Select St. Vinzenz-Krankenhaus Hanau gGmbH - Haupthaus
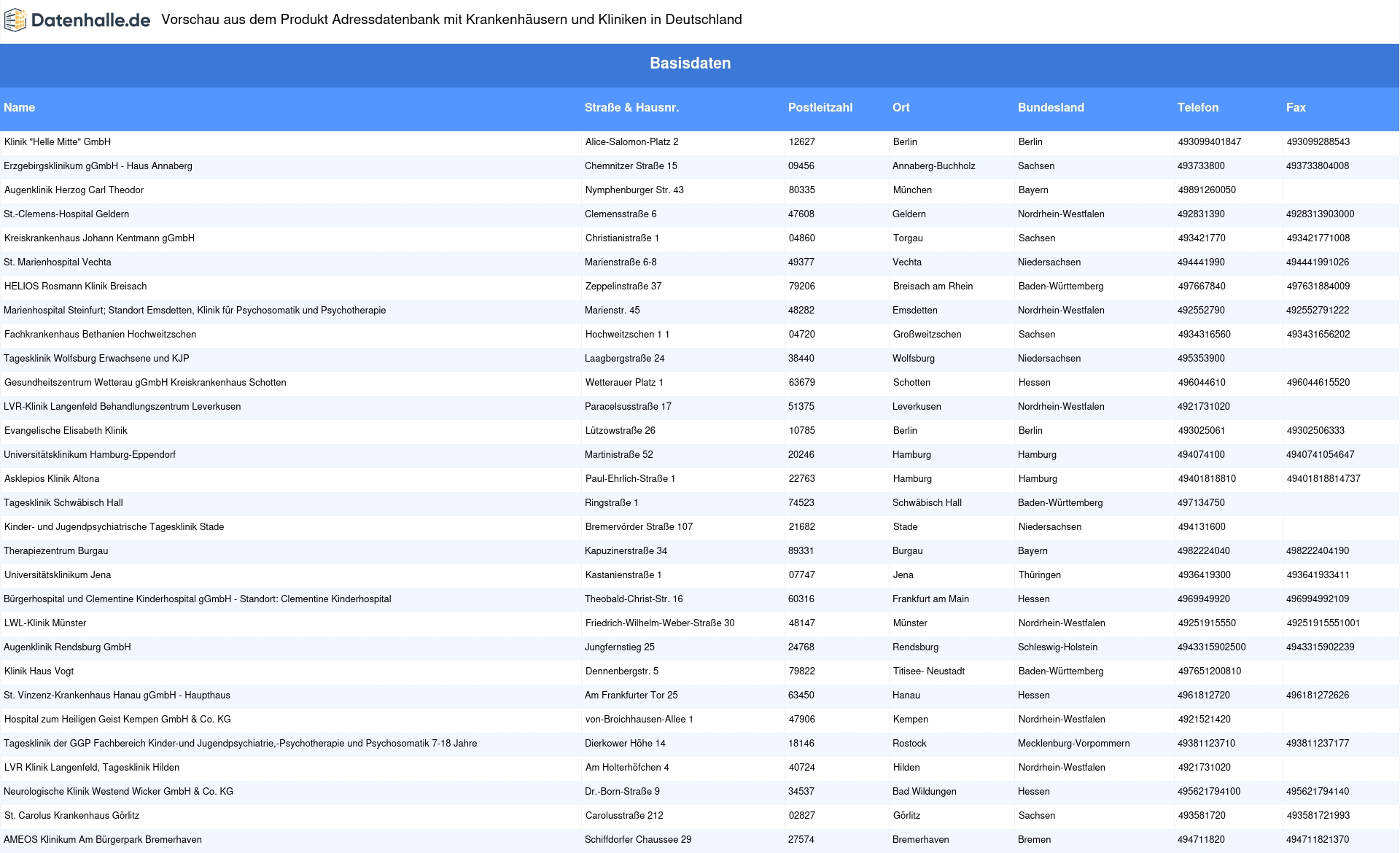 click(117, 696)
